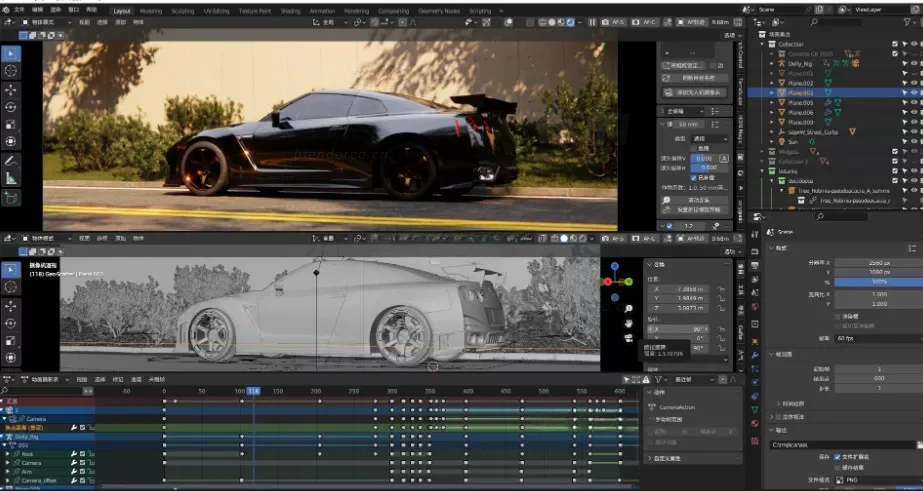The image size is (923, 491).
Task: Open the Texture properties tab icon
Action: click(x=755, y=441)
